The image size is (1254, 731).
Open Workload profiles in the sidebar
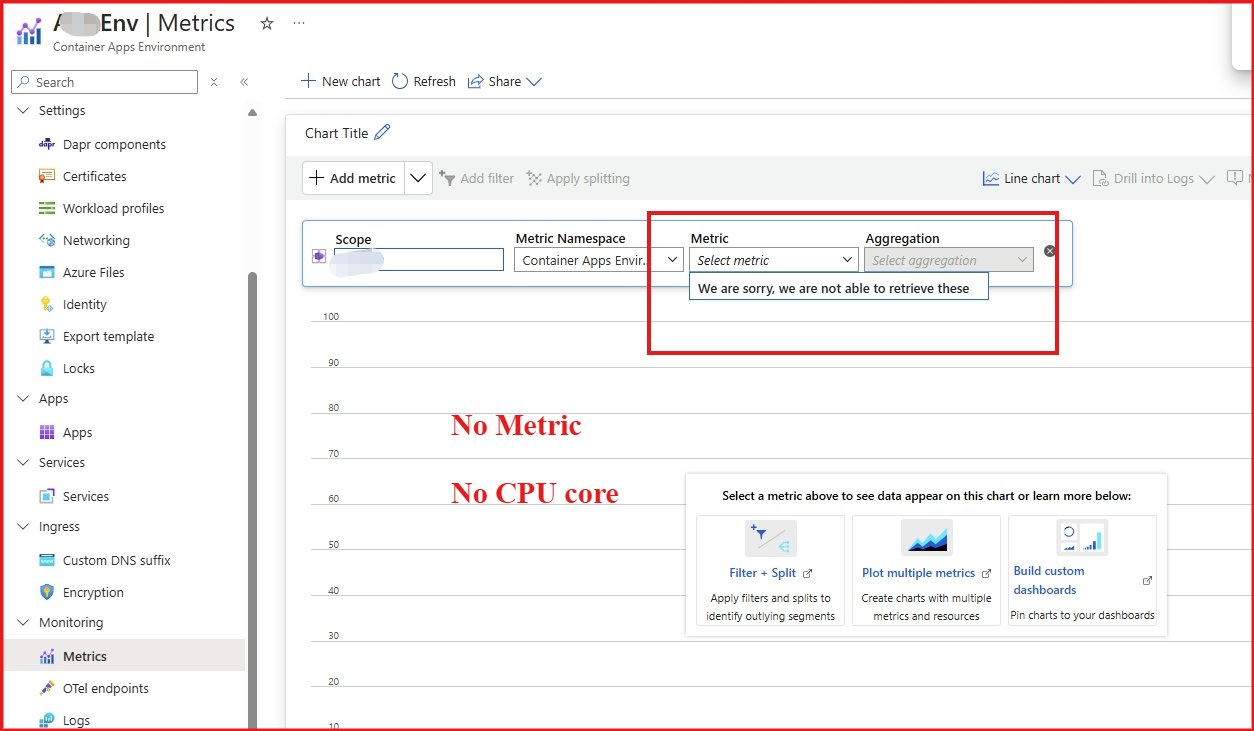(x=113, y=209)
